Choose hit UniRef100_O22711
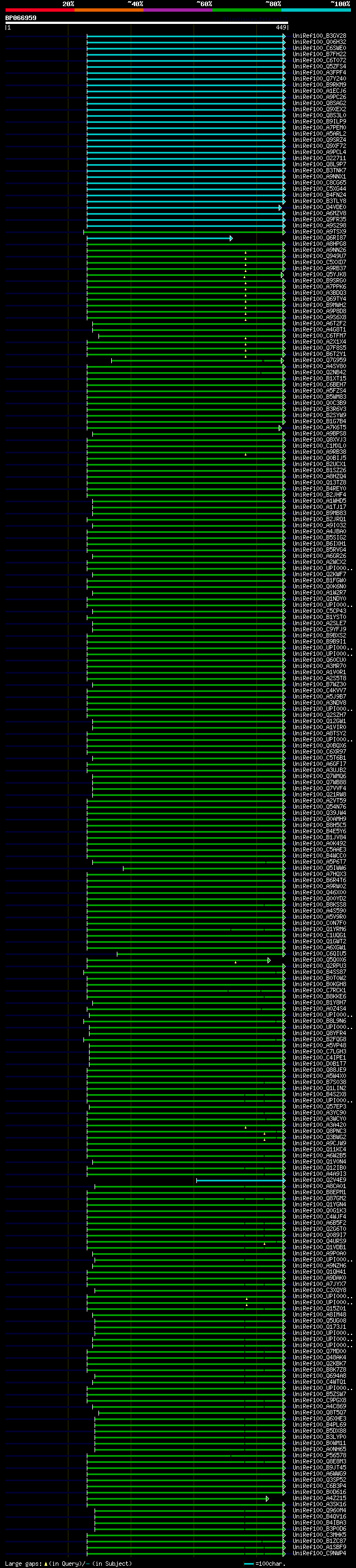Screen dimensions: 356x1568 coord(319,159)
